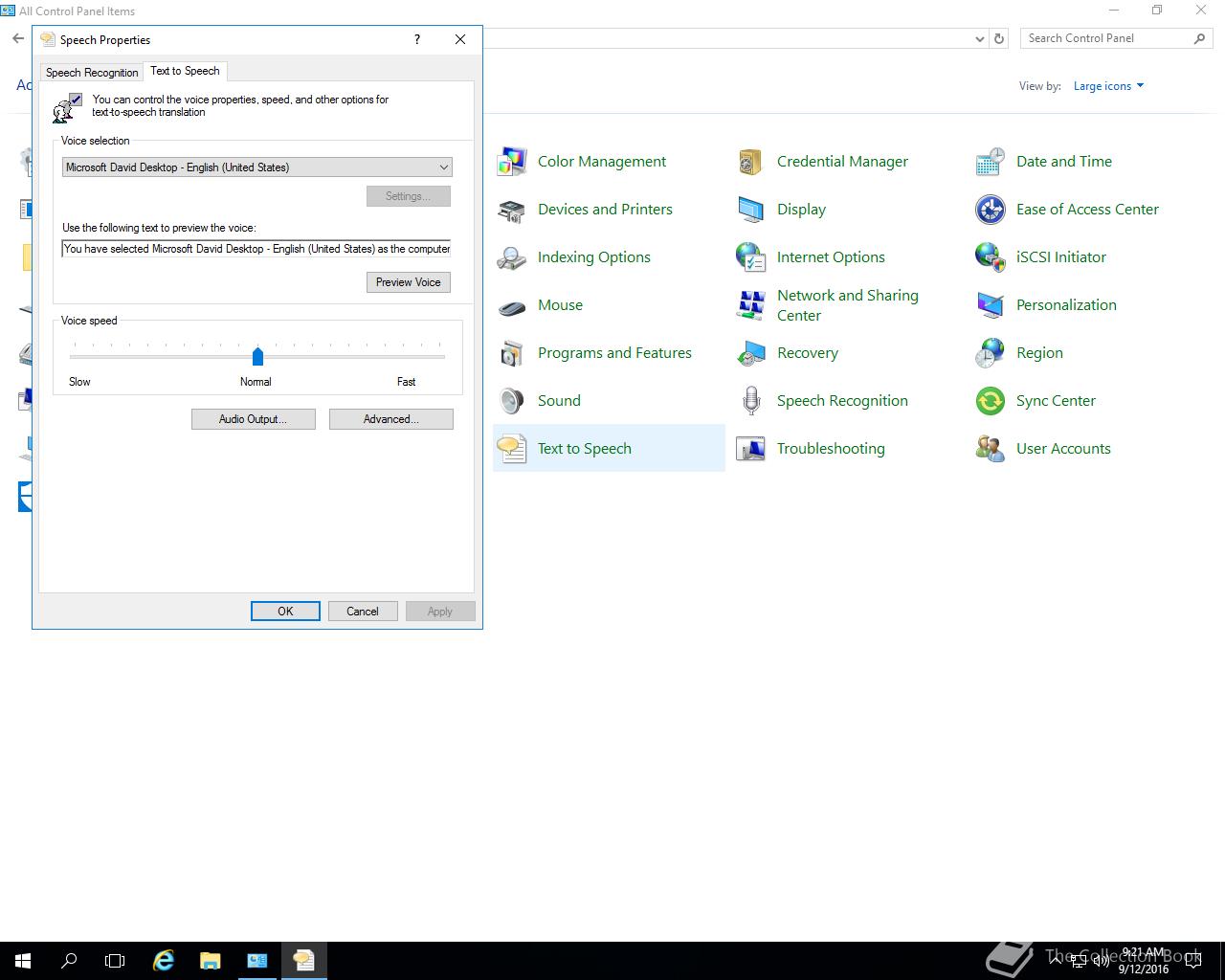Open taskbar search magnifier
1225x980 pixels.
pos(69,960)
